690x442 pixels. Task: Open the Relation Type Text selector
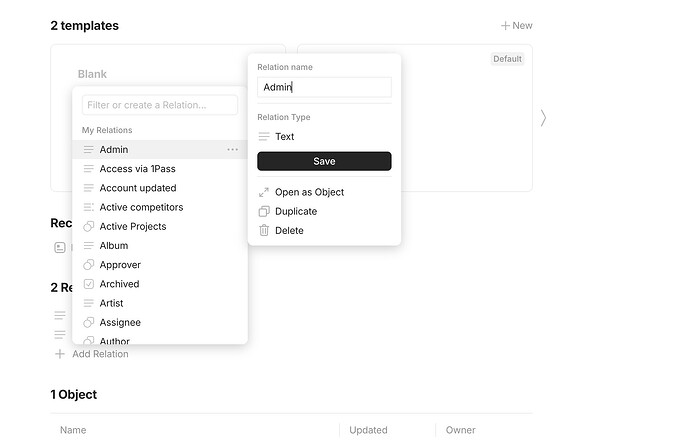(324, 137)
